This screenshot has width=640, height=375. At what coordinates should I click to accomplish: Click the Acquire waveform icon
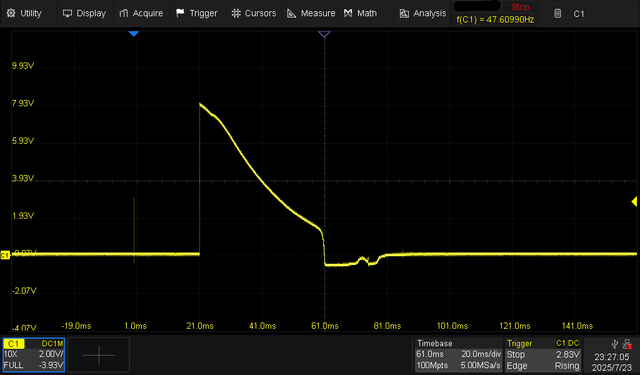124,13
